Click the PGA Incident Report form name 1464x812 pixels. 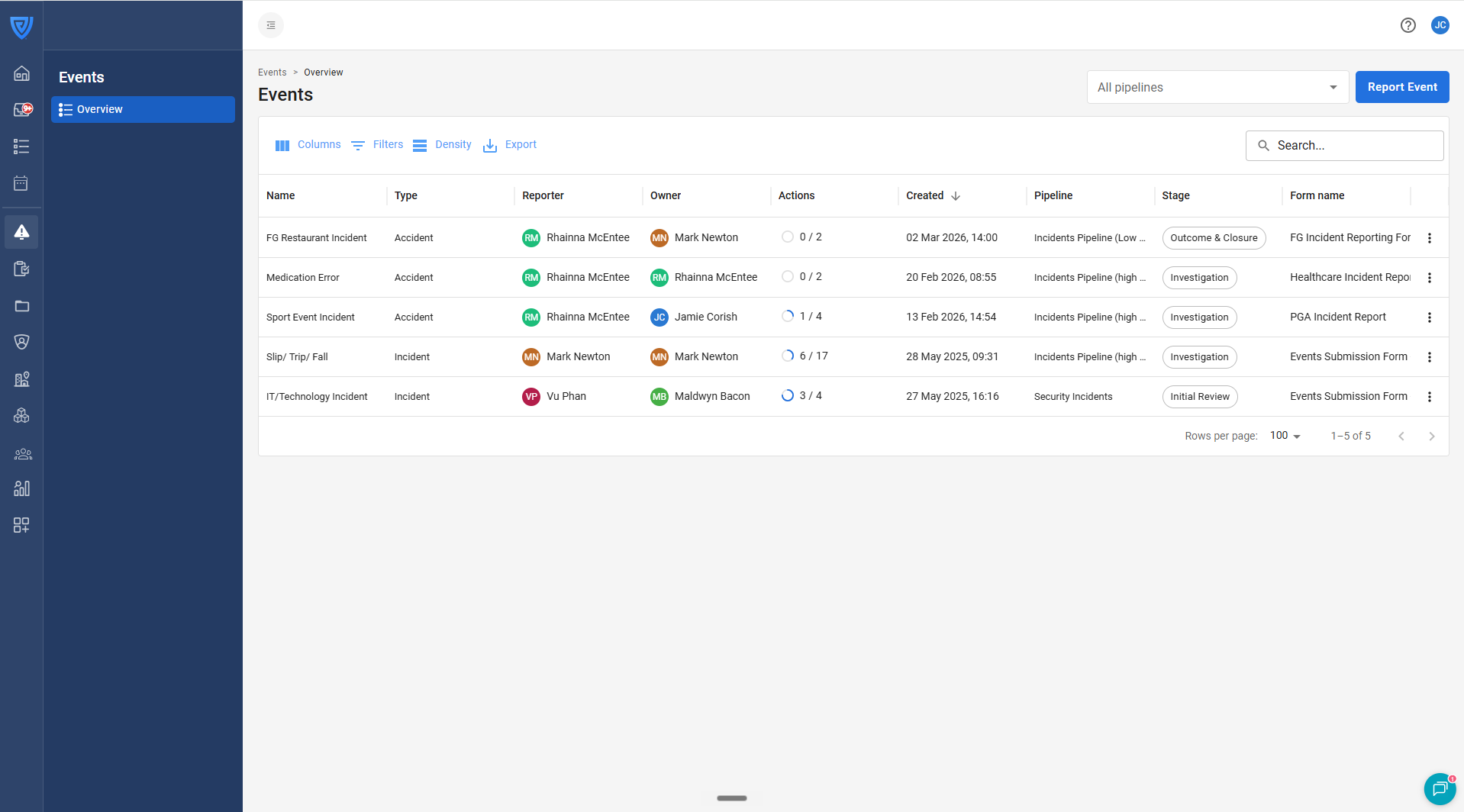[x=1338, y=317]
